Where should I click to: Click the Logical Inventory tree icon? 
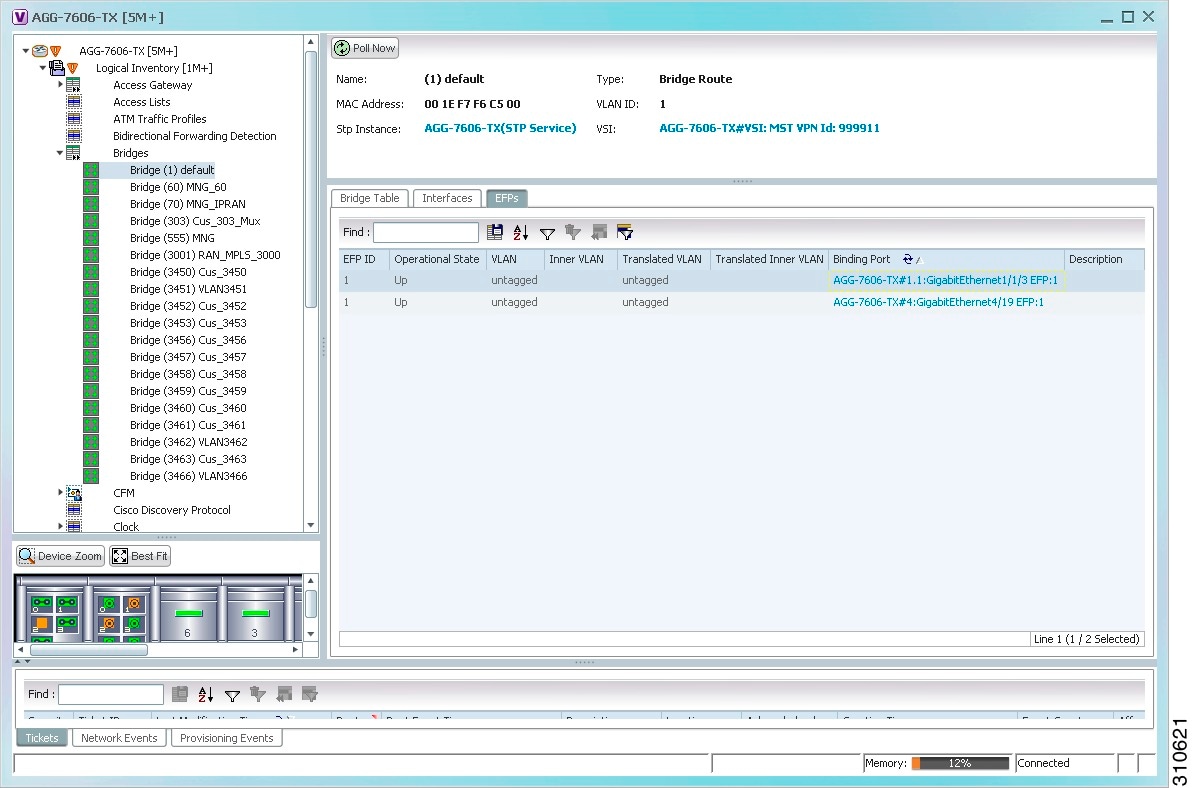(x=57, y=68)
